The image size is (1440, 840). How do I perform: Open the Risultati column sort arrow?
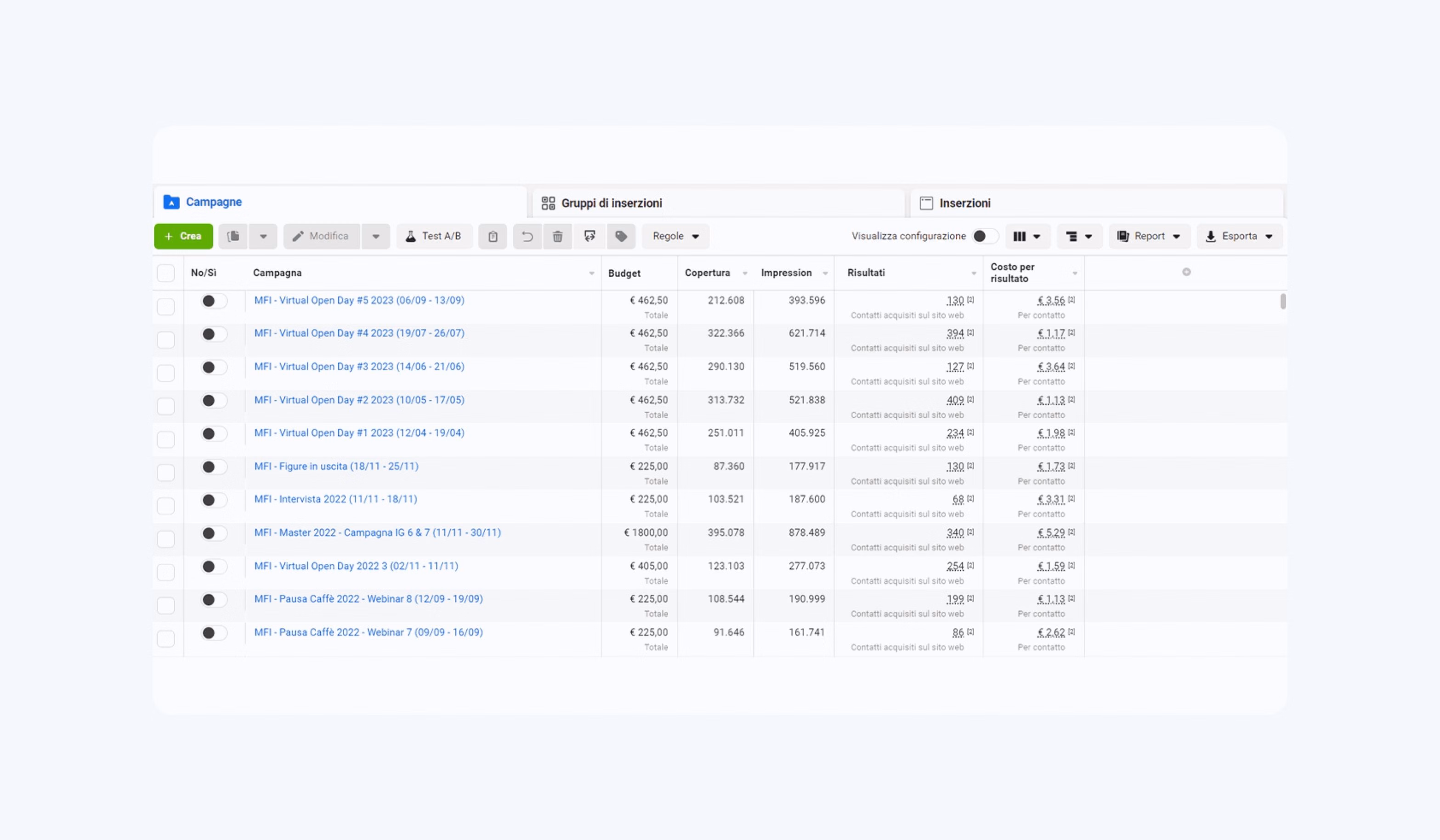pyautogui.click(x=974, y=273)
